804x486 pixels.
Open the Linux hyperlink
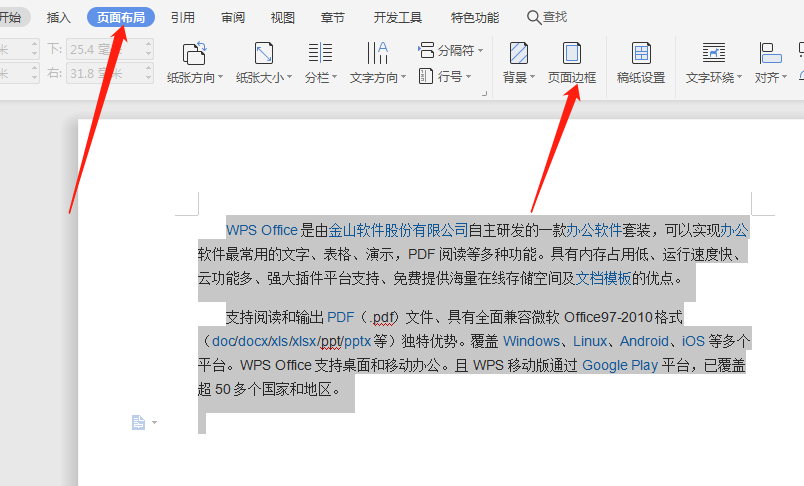[590, 341]
